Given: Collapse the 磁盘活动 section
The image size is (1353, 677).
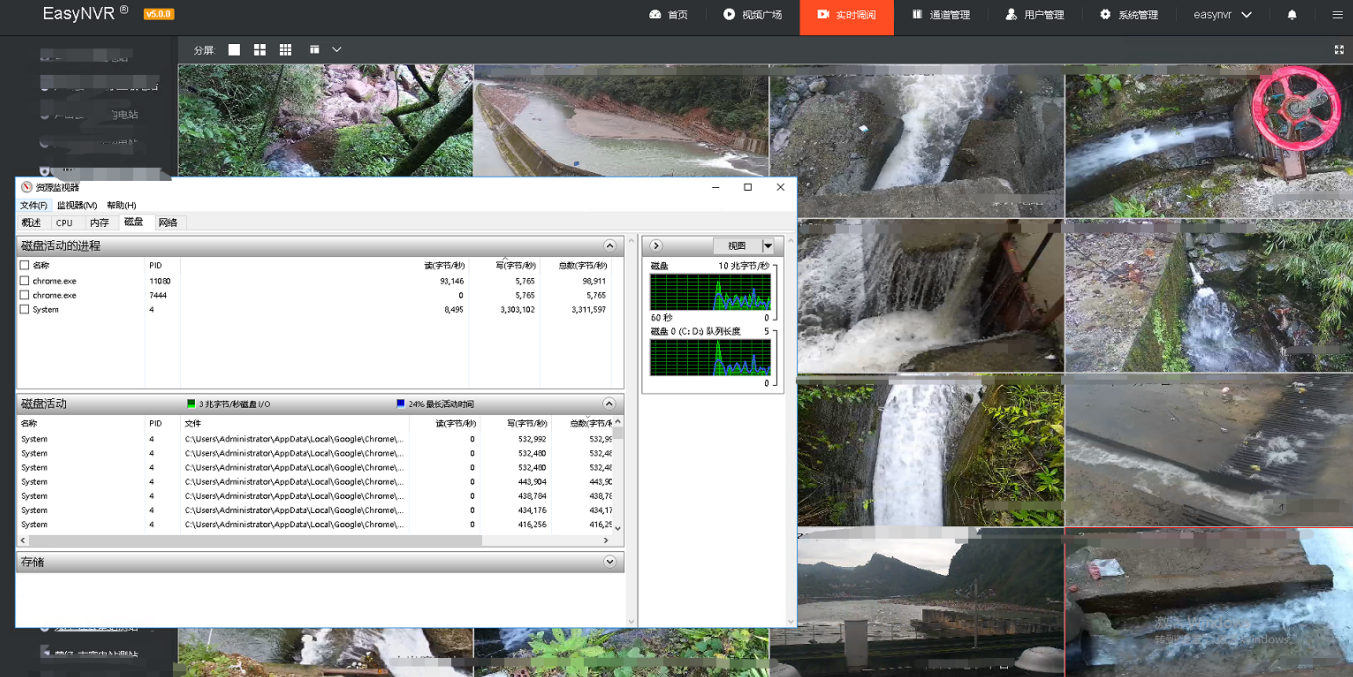Looking at the screenshot, I should tap(609, 404).
